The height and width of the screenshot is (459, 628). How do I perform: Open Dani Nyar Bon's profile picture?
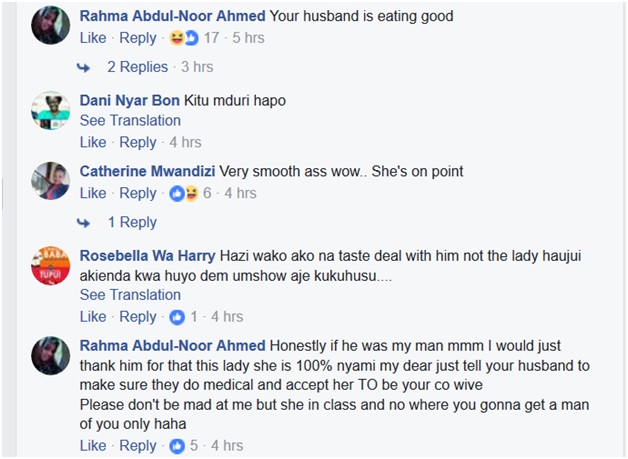(50, 111)
